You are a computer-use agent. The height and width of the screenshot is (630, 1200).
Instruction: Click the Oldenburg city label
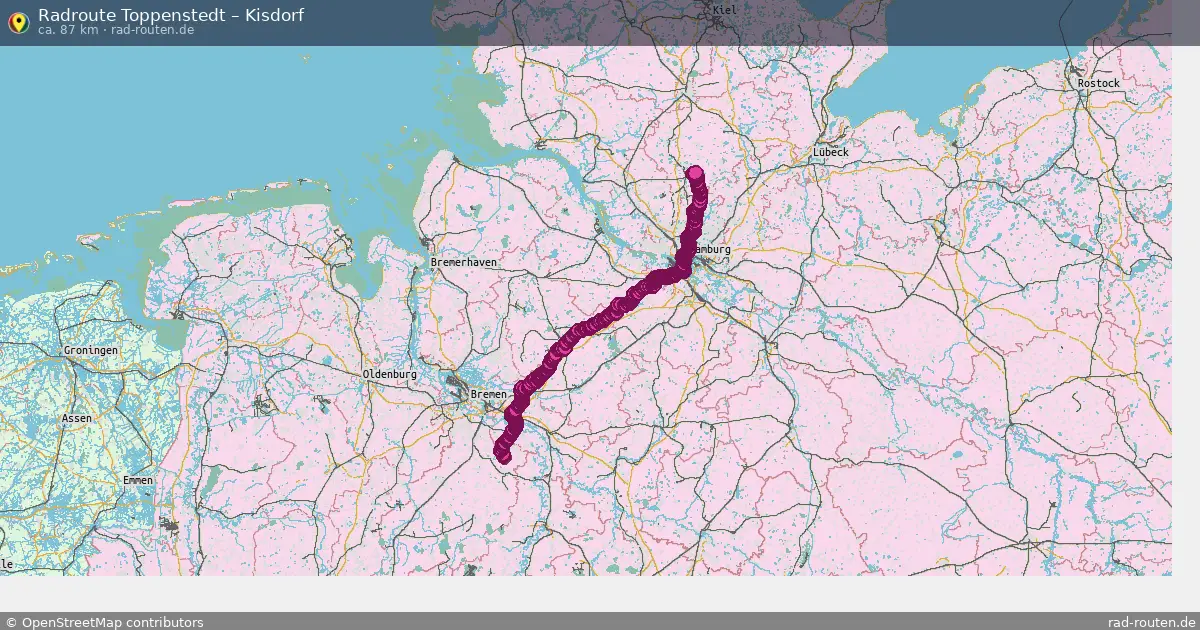click(389, 374)
